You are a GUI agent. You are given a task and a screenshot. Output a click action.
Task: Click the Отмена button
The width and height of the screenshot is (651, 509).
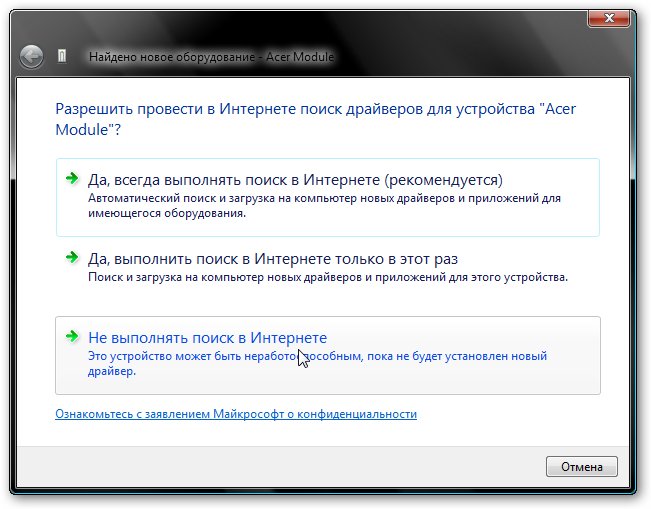tap(582, 467)
